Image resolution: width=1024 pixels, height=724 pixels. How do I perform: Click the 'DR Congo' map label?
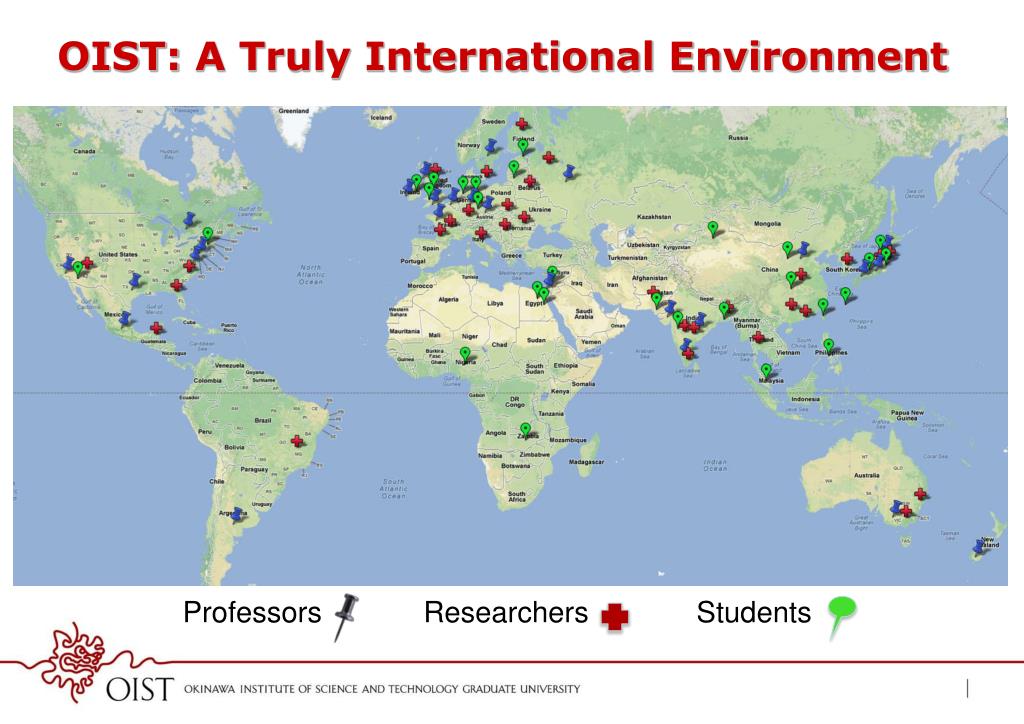pos(515,401)
